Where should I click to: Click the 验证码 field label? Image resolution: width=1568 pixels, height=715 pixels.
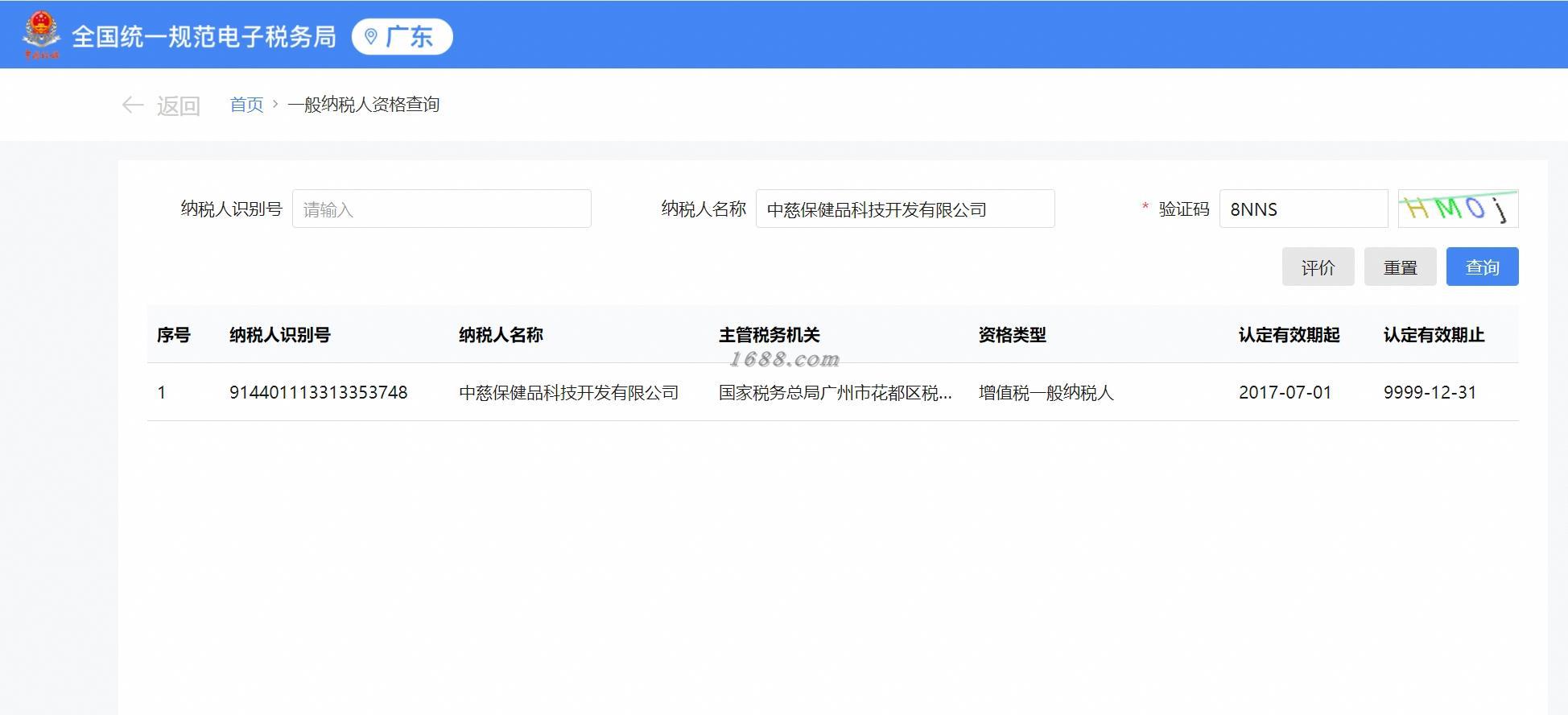click(x=1184, y=209)
